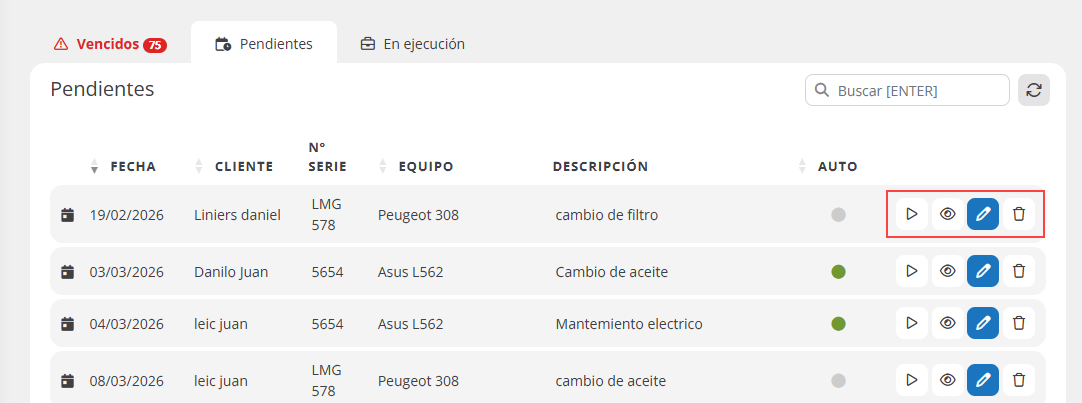View details of cambio de filtro

pyautogui.click(x=947, y=214)
